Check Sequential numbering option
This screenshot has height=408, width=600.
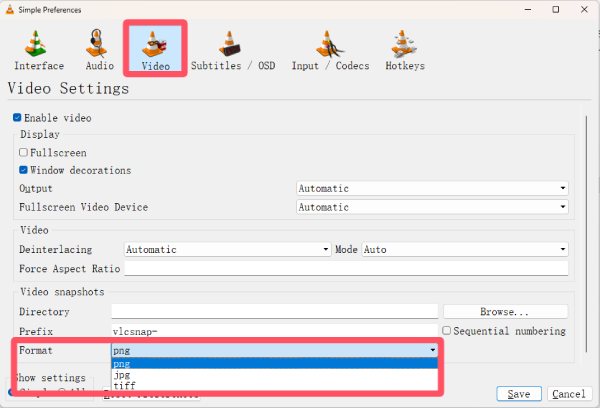pyautogui.click(x=447, y=331)
